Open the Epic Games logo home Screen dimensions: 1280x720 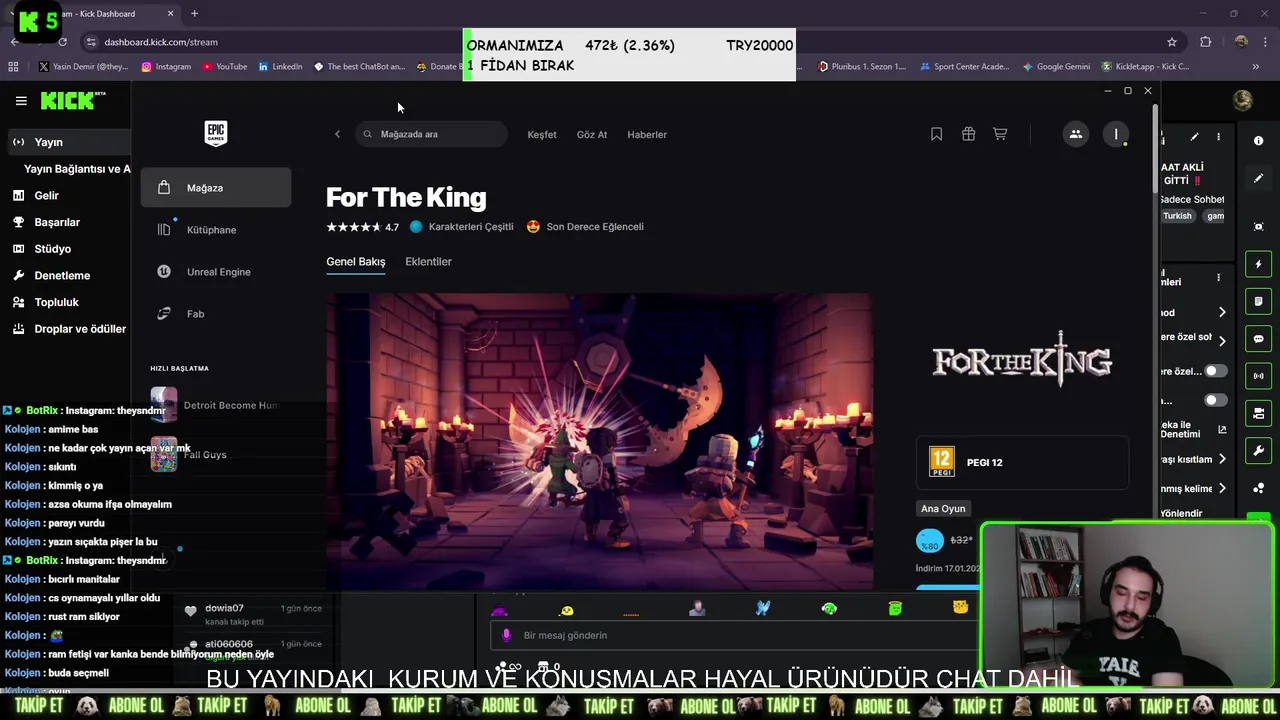click(216, 133)
